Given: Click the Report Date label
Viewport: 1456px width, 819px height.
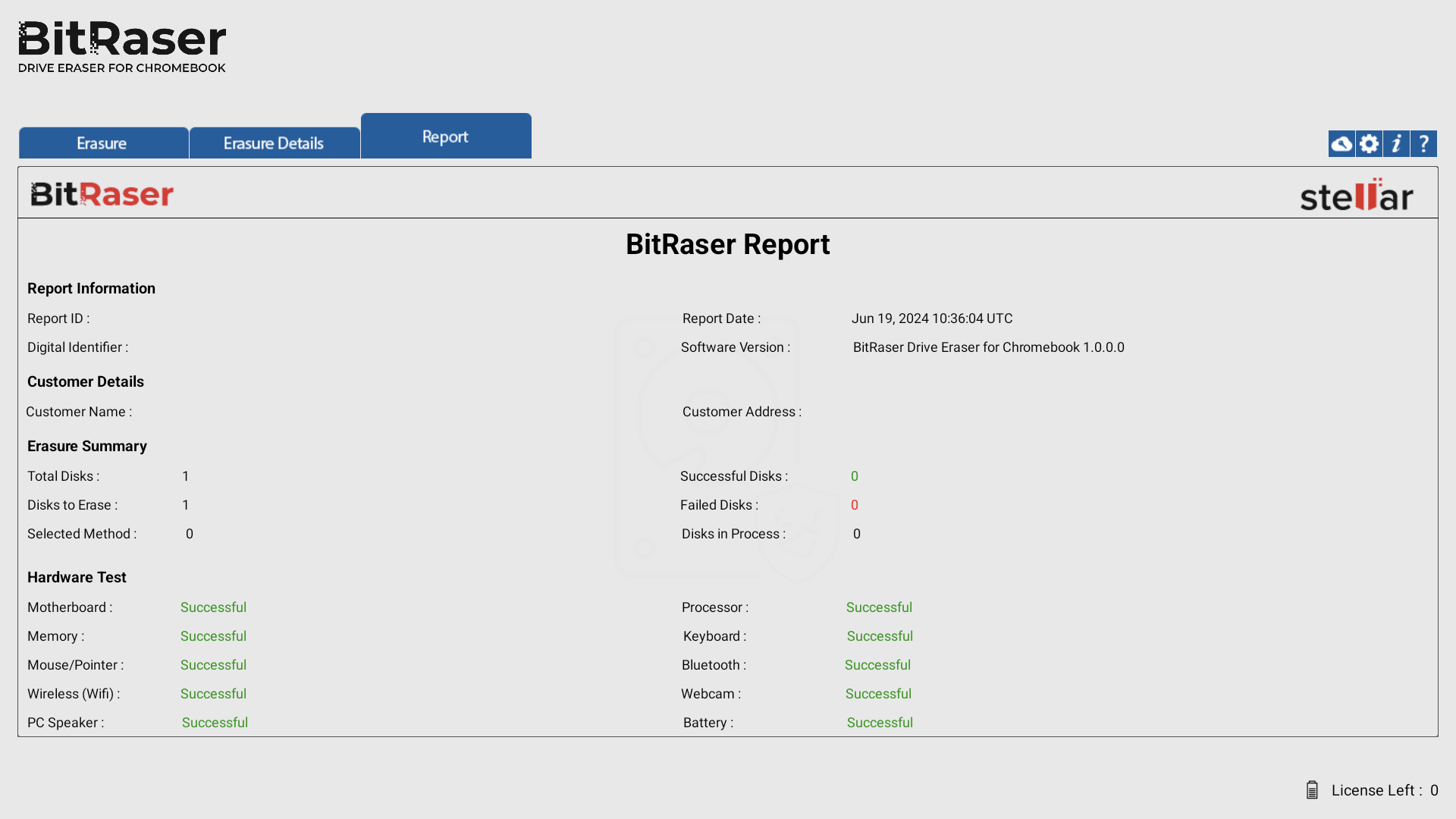Looking at the screenshot, I should point(721,318).
